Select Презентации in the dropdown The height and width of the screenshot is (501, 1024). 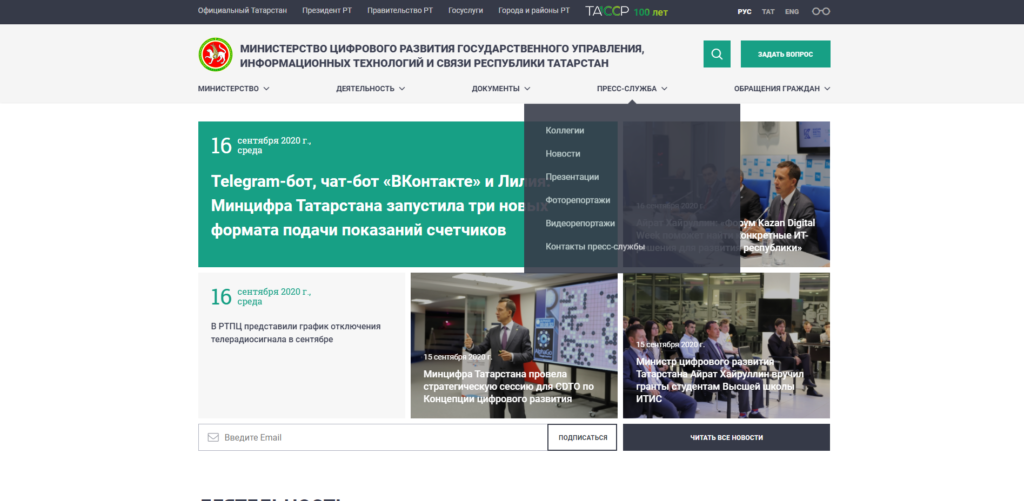pos(572,177)
